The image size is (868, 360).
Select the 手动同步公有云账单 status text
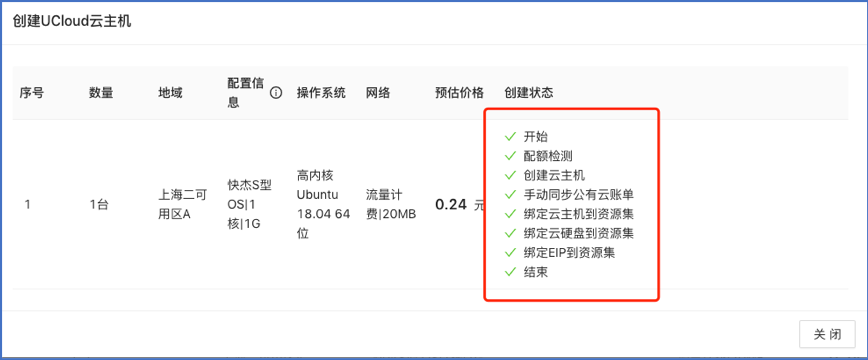pos(578,194)
